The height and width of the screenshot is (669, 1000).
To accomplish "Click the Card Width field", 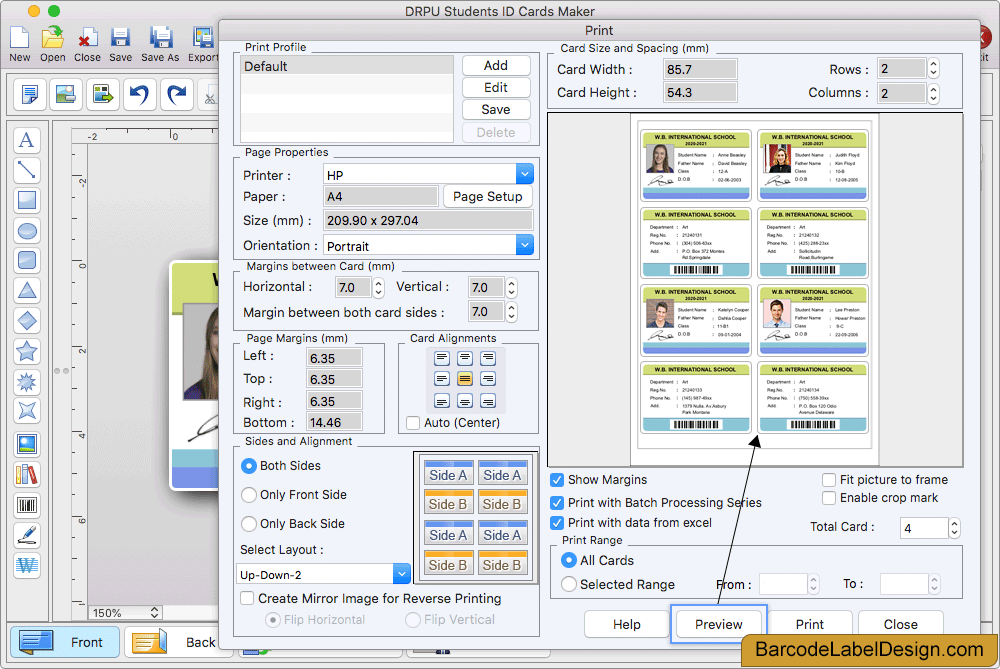I will pos(700,69).
